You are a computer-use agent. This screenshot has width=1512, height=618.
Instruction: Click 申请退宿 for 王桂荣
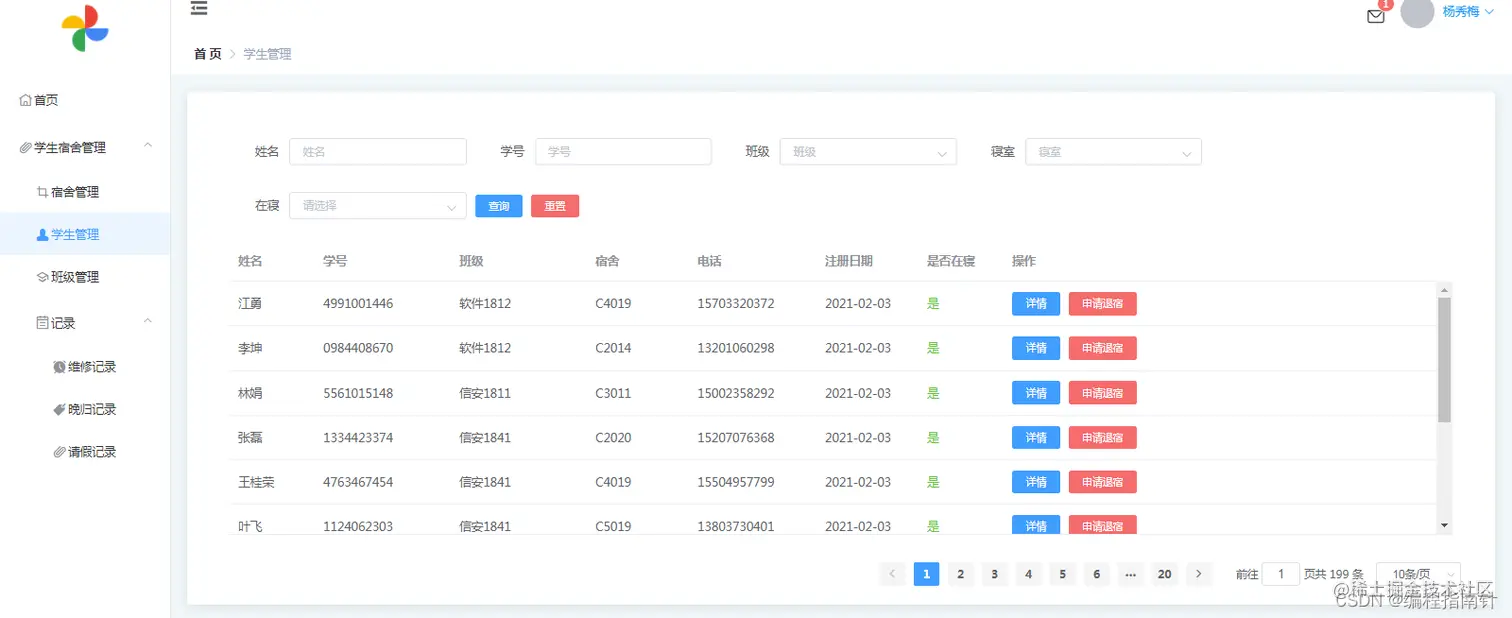tap(1103, 482)
